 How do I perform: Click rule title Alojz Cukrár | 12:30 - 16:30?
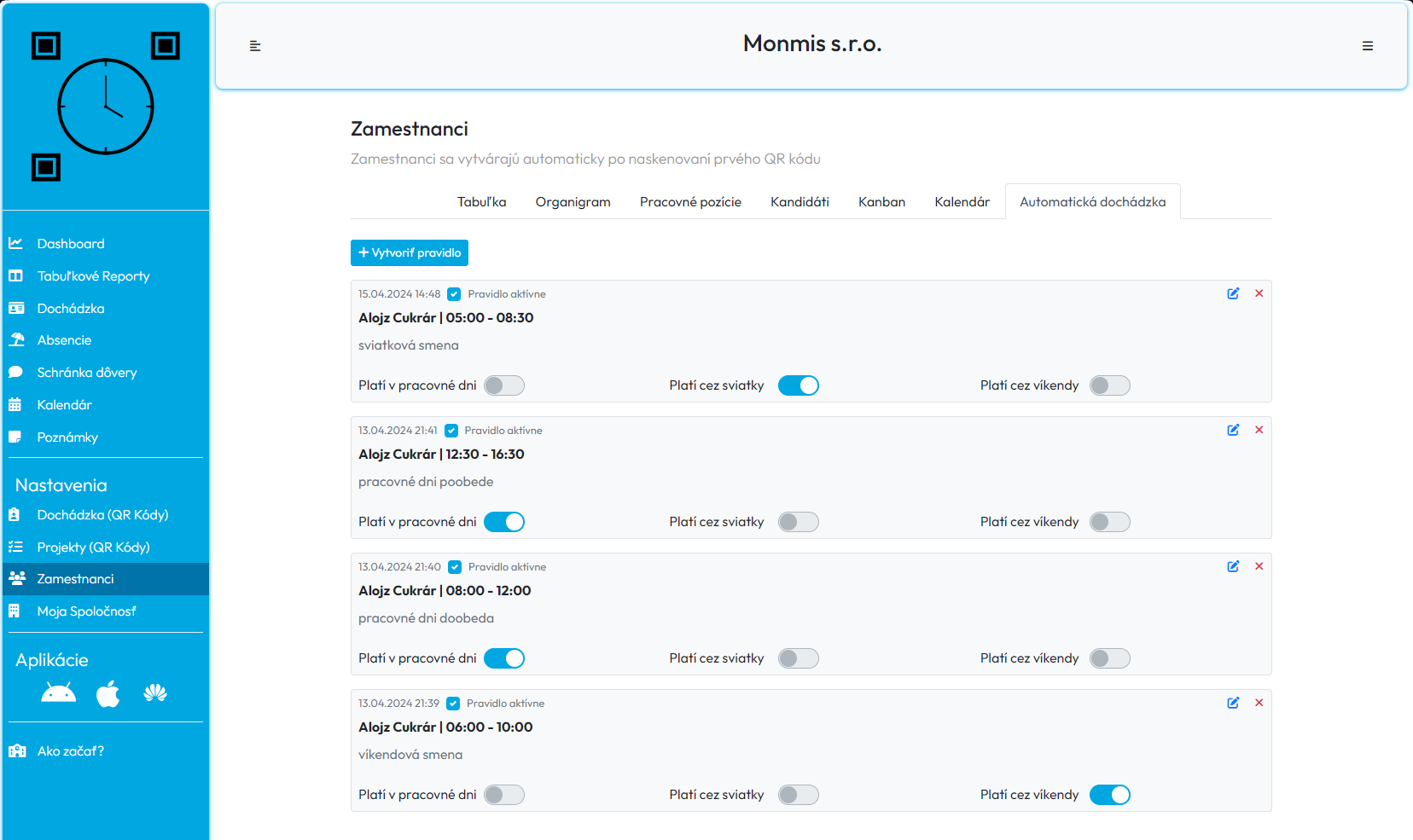tap(441, 455)
